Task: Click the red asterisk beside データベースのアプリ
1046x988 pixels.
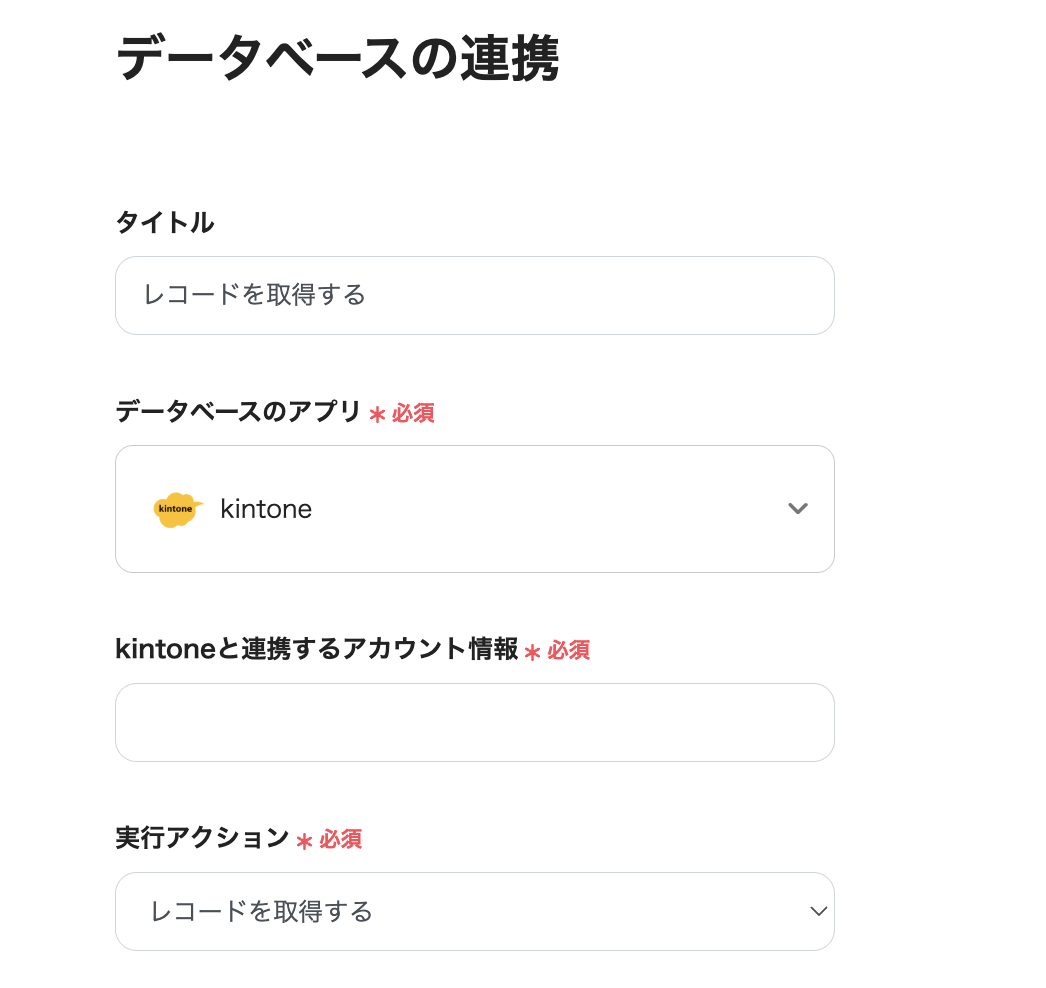Action: (x=377, y=414)
